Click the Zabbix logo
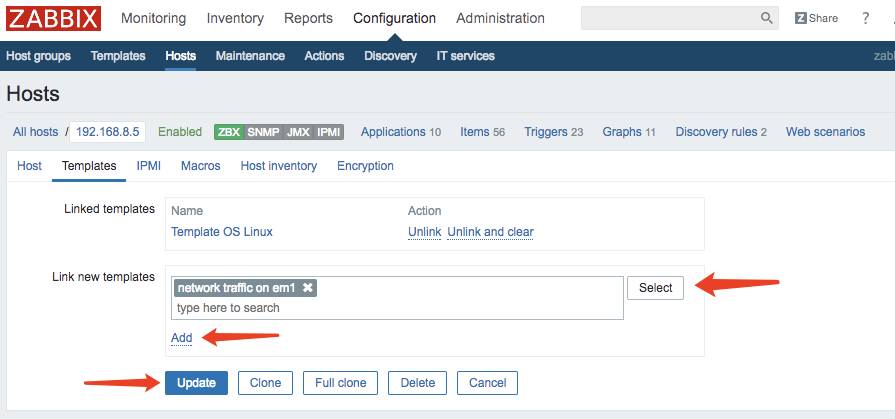The height and width of the screenshot is (419, 895). (54, 18)
